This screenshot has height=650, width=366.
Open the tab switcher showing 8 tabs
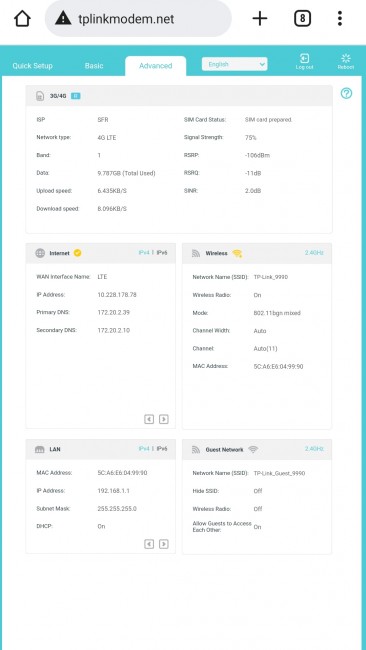click(x=303, y=19)
